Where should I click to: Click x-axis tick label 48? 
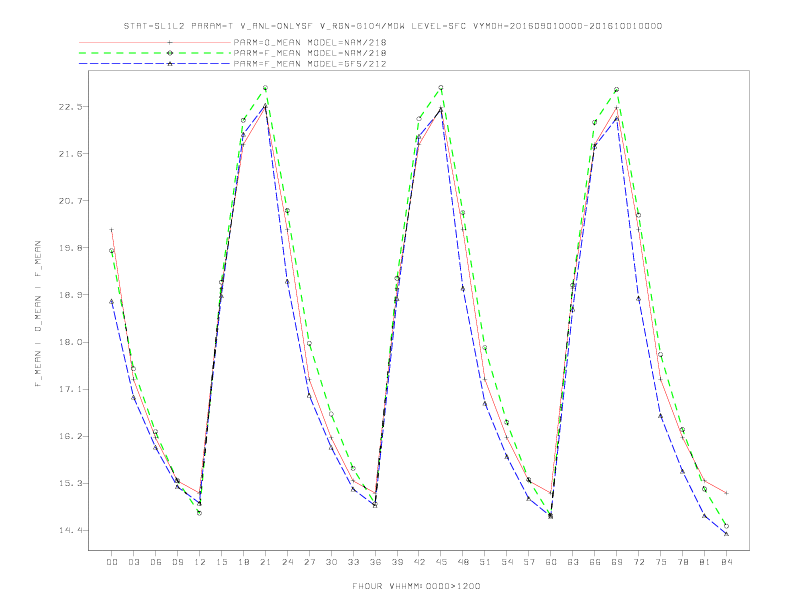(463, 562)
